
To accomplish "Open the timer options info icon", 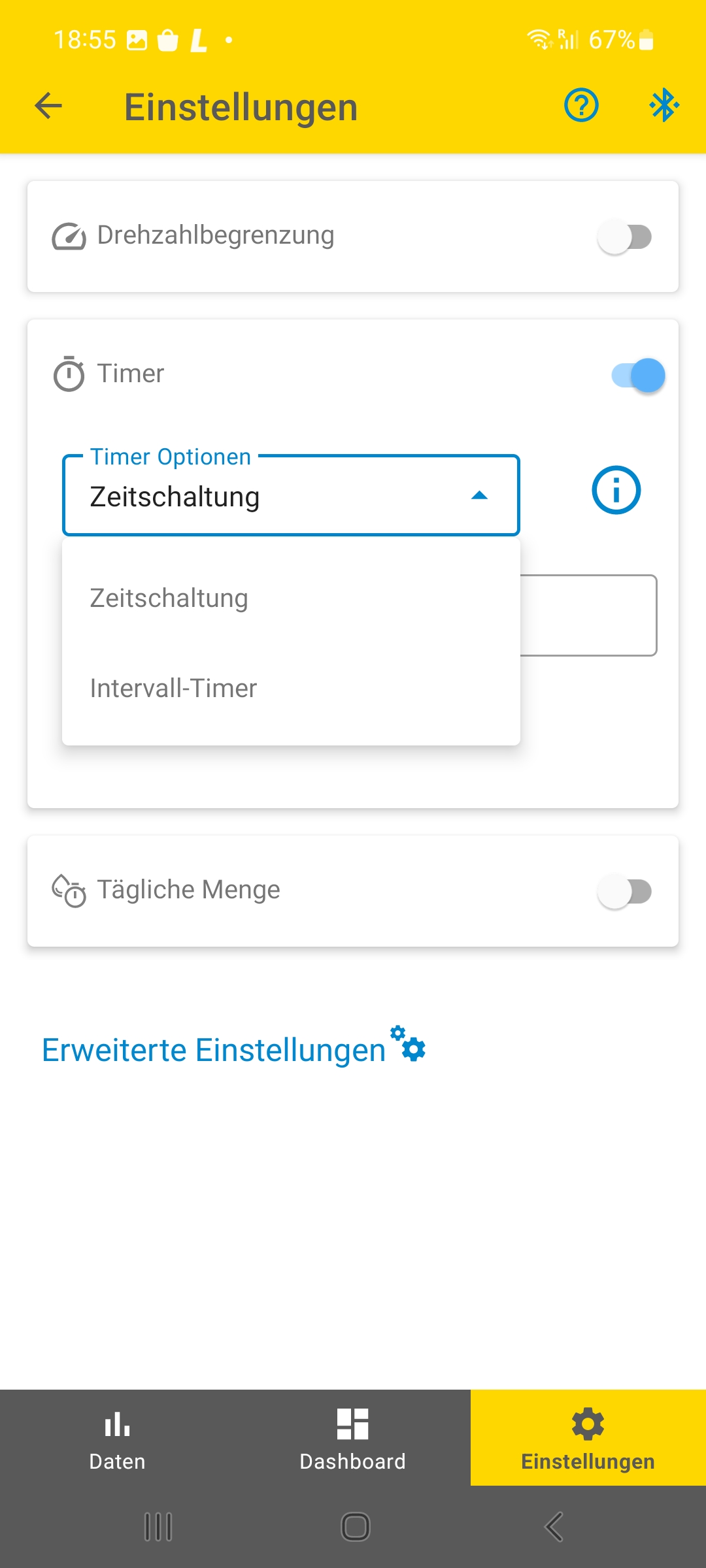I will (616, 490).
